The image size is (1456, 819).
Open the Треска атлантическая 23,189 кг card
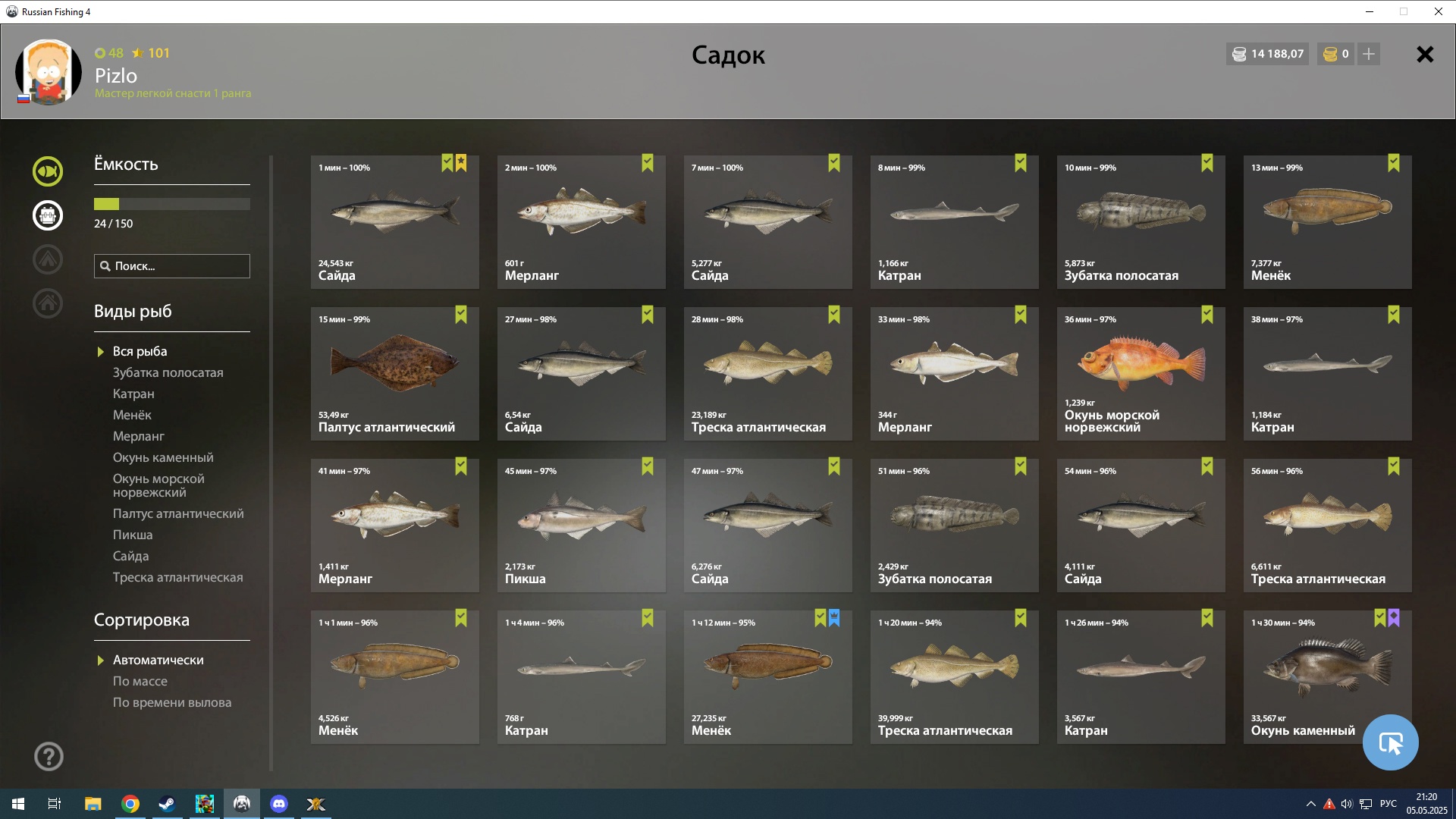(x=768, y=374)
